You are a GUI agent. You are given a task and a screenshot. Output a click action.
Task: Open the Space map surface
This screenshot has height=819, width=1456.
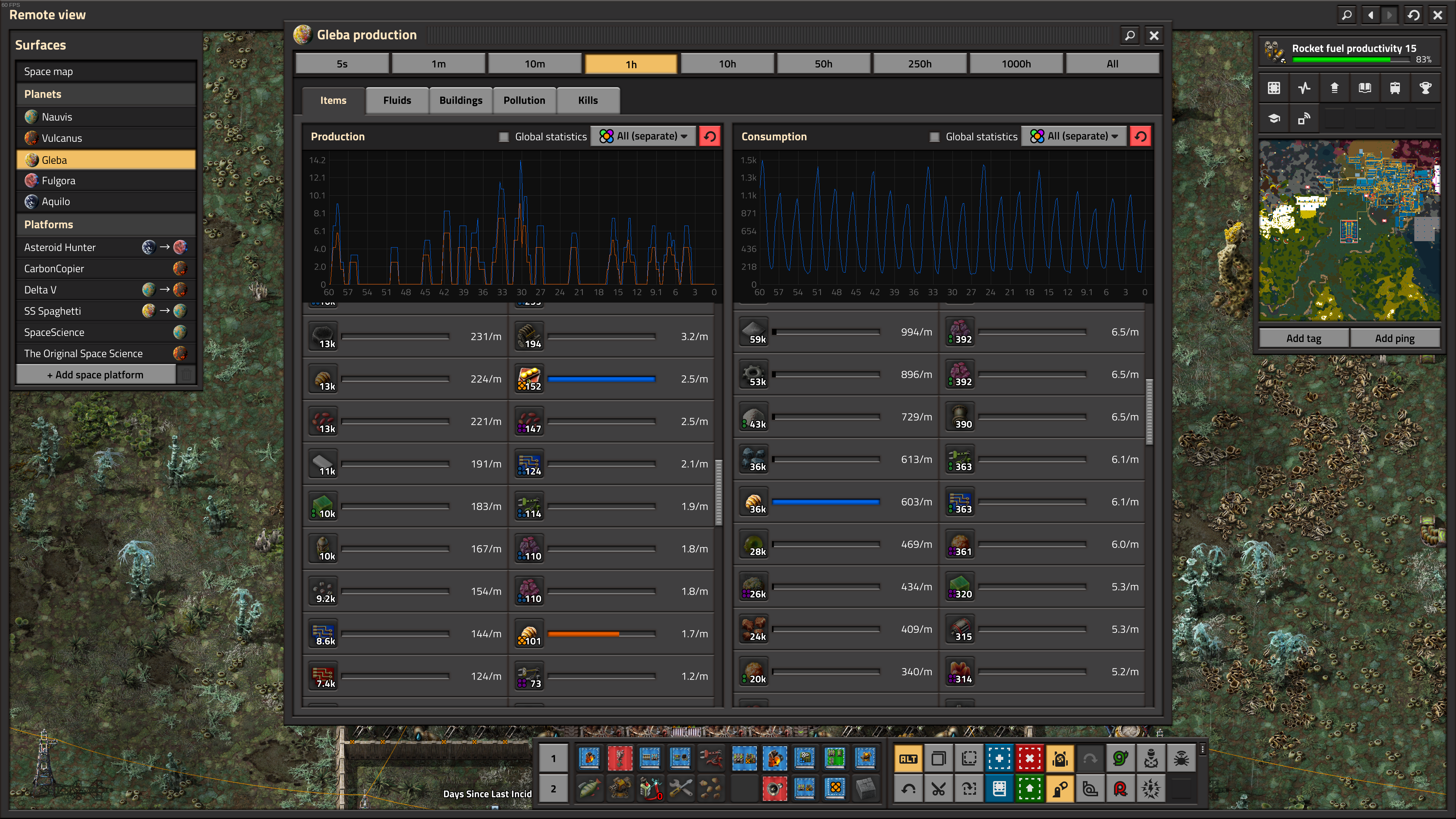106,71
